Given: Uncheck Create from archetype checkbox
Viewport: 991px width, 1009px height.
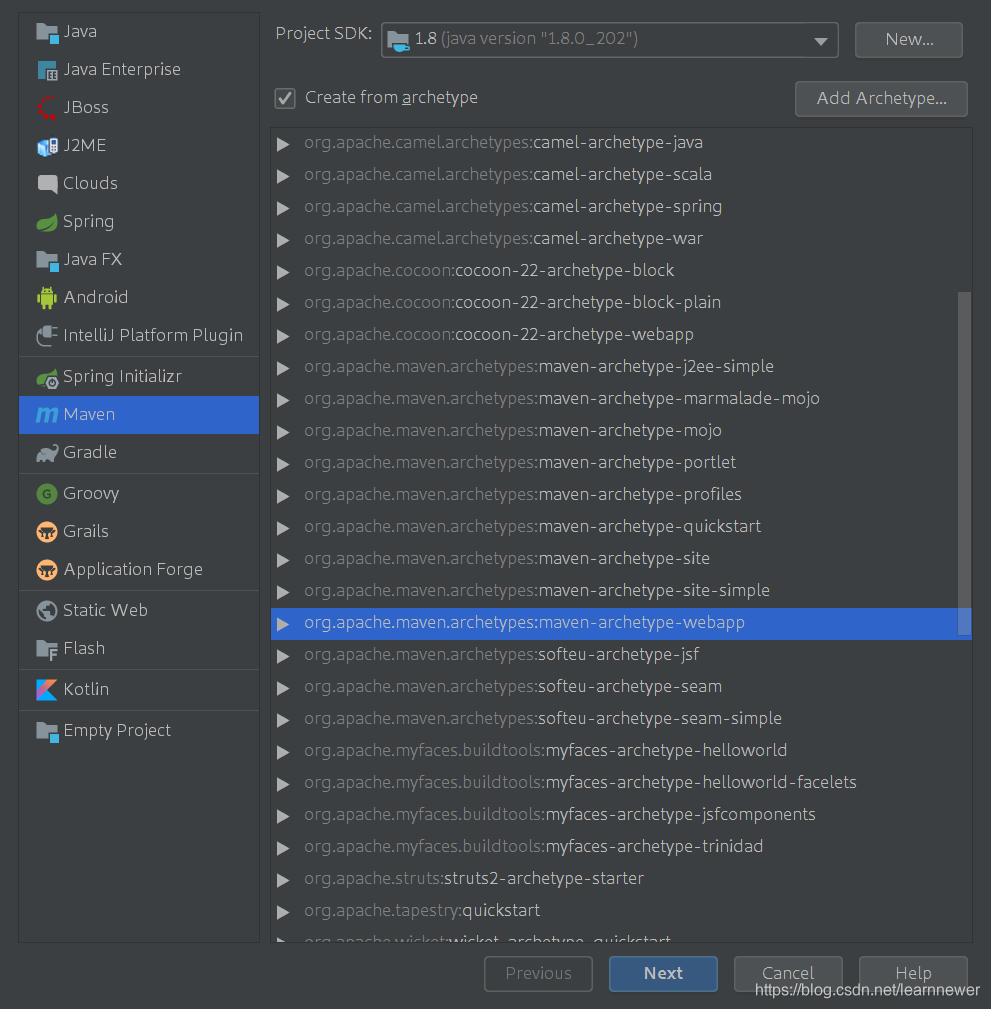Looking at the screenshot, I should click(x=285, y=98).
